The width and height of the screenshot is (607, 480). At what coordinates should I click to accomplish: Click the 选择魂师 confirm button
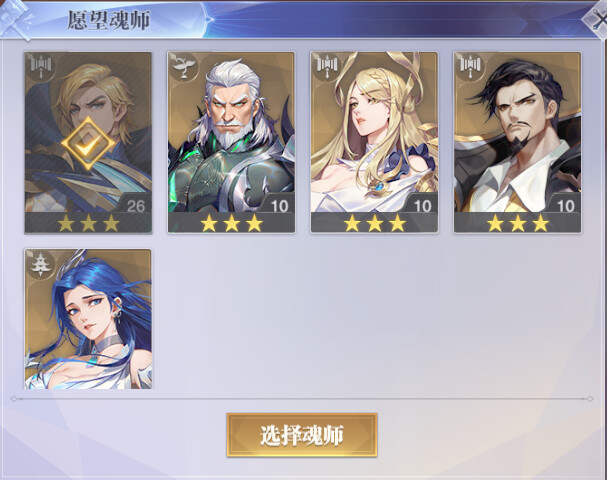[302, 435]
